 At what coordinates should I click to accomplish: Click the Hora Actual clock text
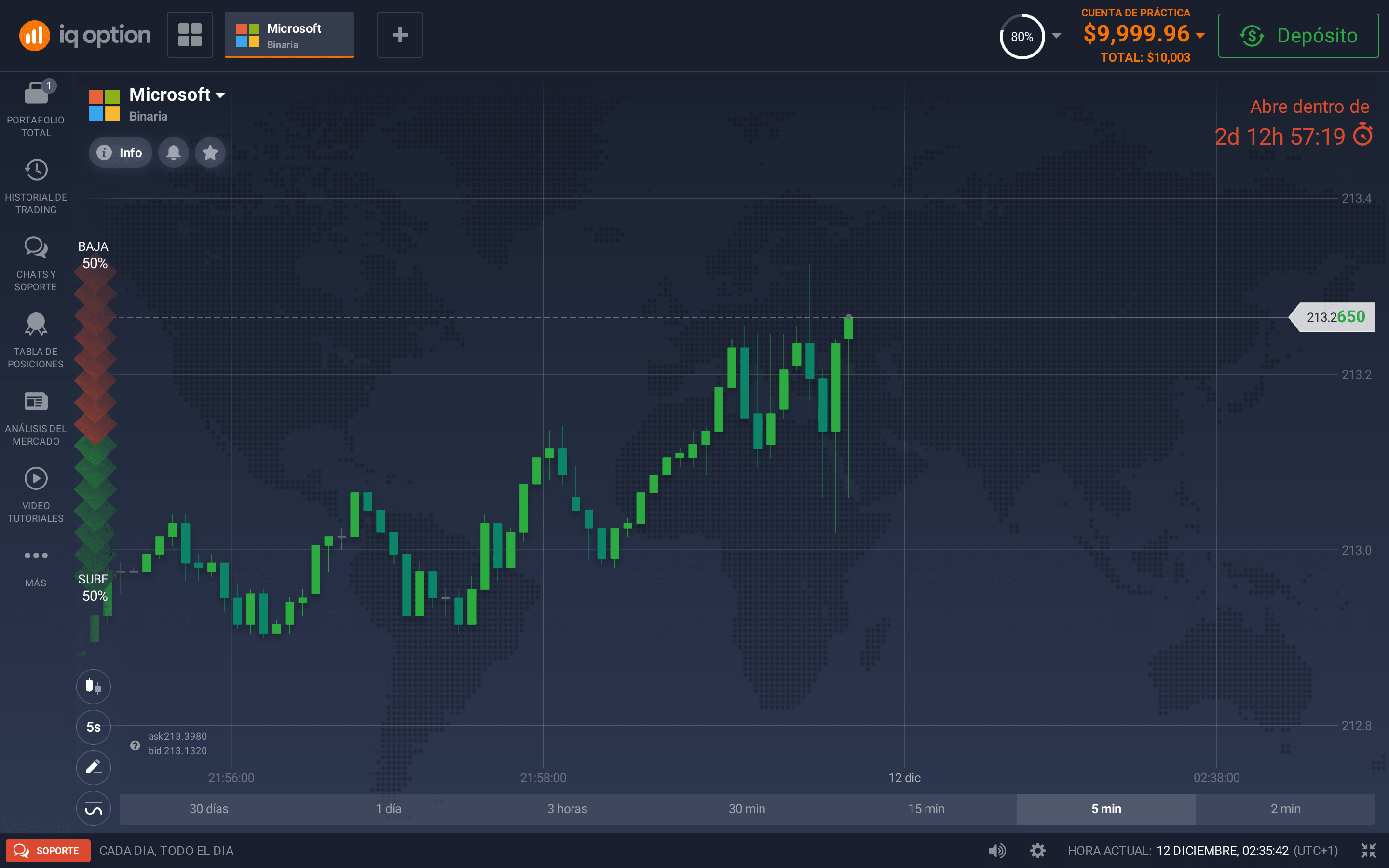[1202, 850]
